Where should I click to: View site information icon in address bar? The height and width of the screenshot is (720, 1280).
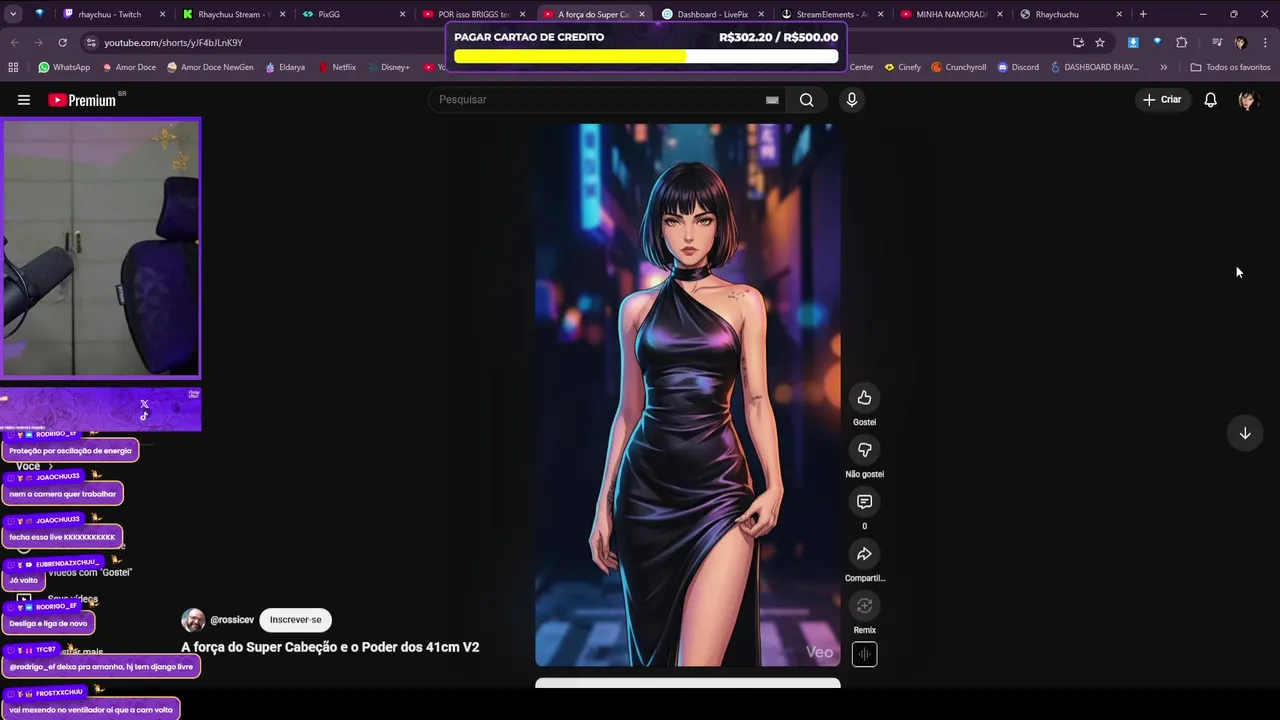point(91,43)
